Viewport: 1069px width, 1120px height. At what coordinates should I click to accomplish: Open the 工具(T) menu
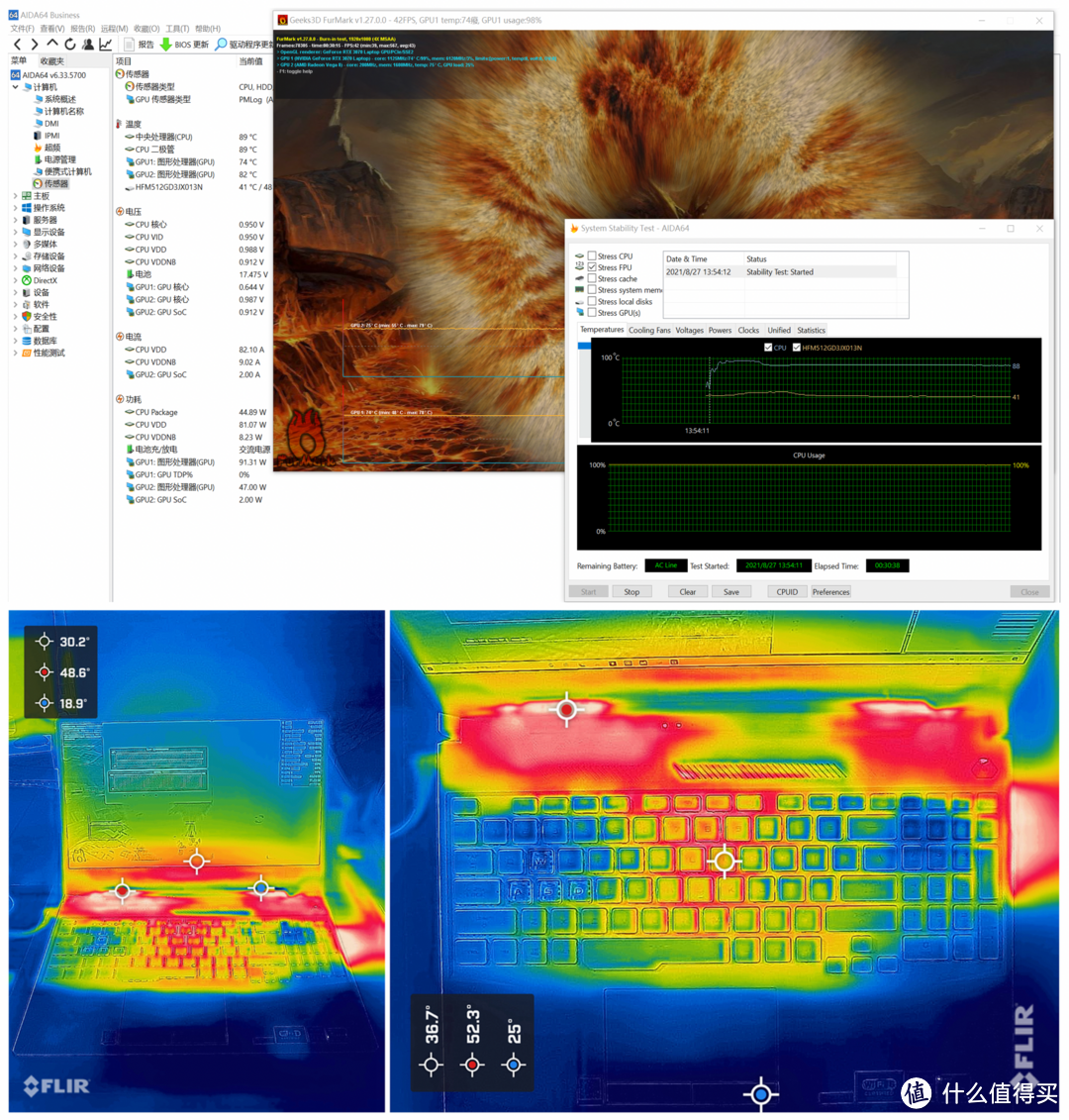177,29
